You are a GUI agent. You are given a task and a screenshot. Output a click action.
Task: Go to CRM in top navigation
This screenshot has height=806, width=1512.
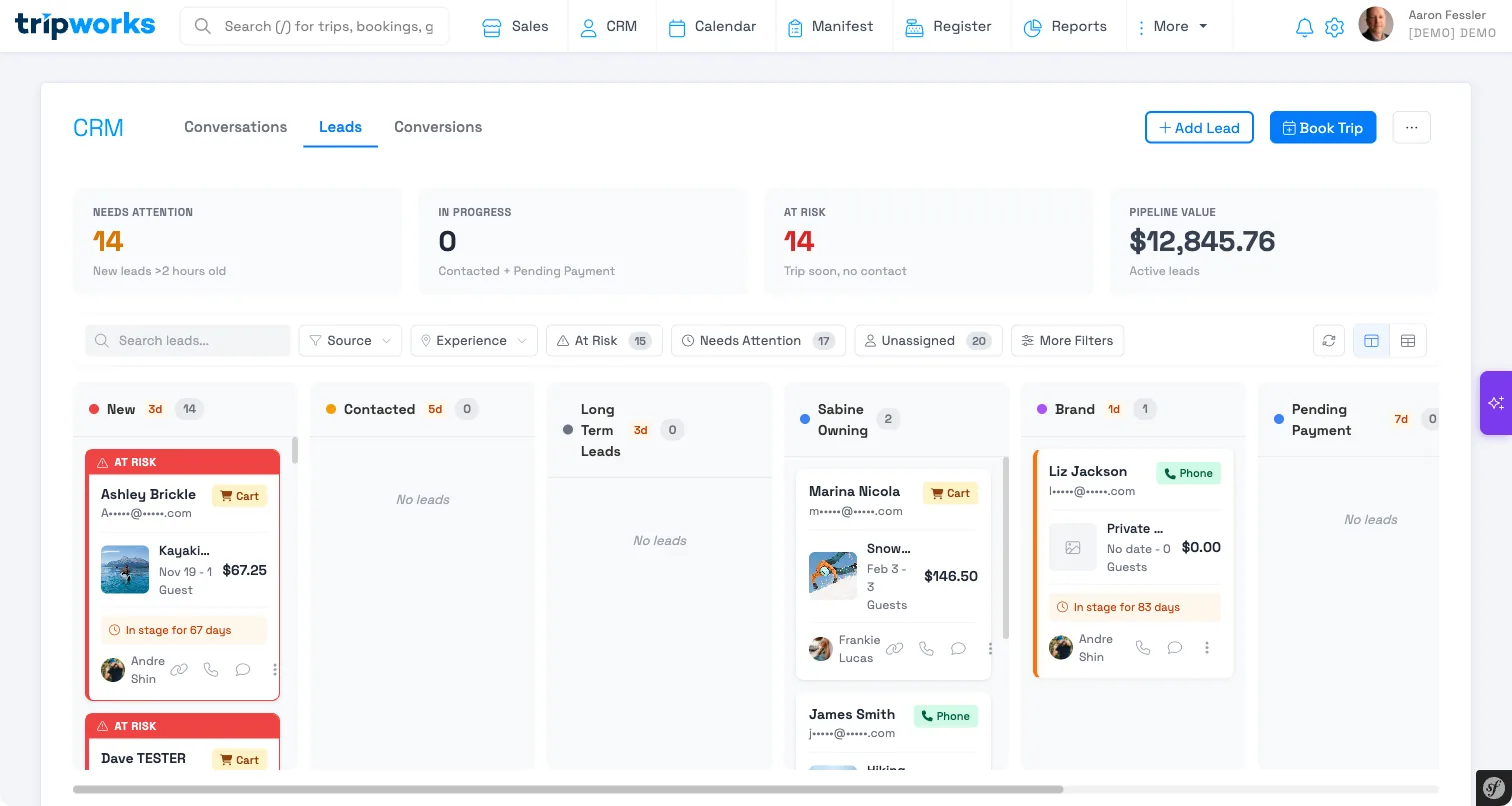[609, 27]
